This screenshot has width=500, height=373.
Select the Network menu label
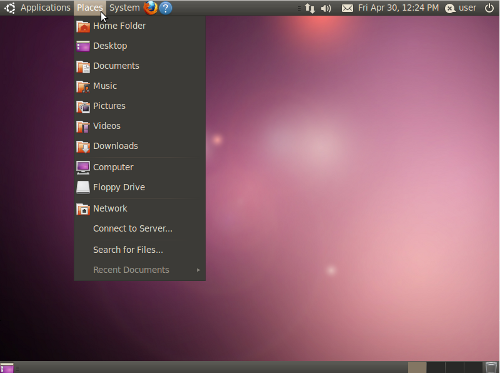(110, 209)
